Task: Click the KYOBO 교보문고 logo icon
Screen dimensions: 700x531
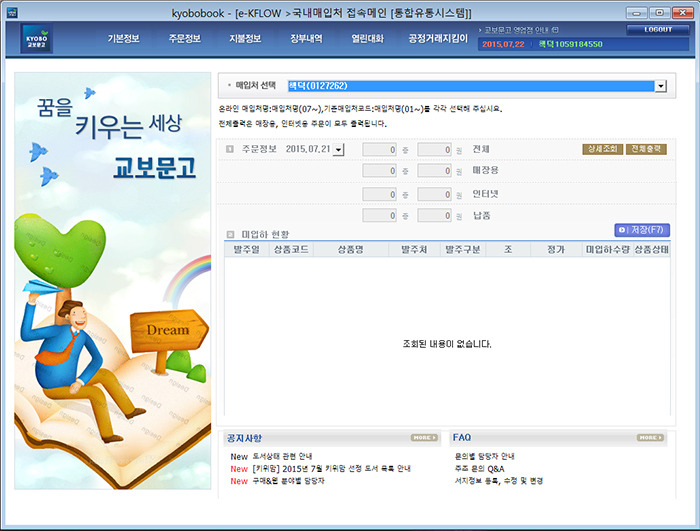Action: [36, 38]
